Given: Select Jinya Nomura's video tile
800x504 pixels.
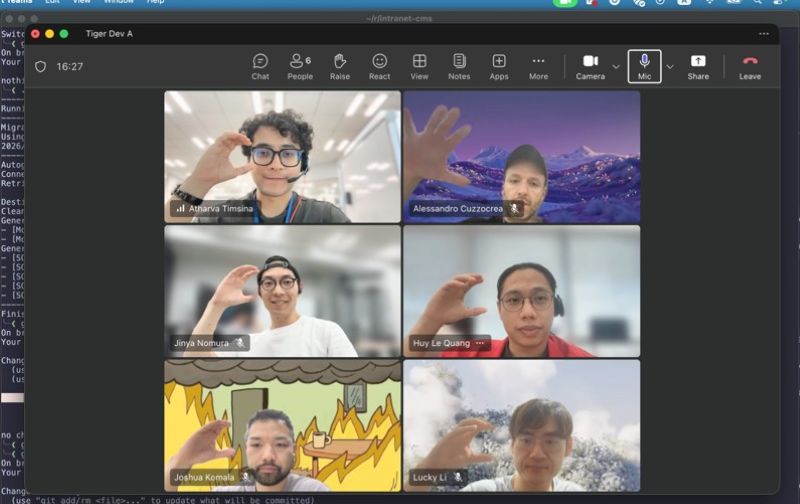Looking at the screenshot, I should 283,291.
